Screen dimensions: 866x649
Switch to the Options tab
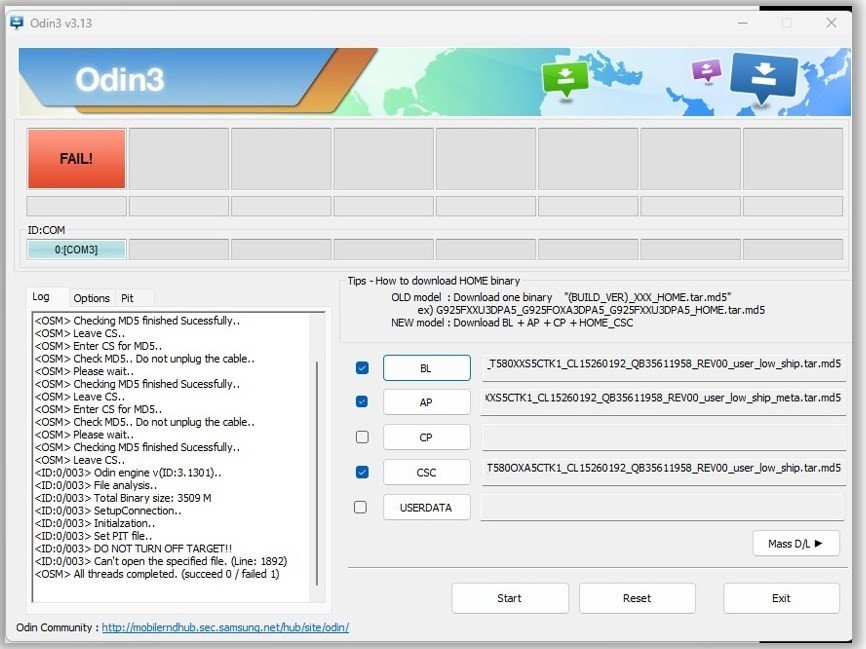[x=91, y=298]
